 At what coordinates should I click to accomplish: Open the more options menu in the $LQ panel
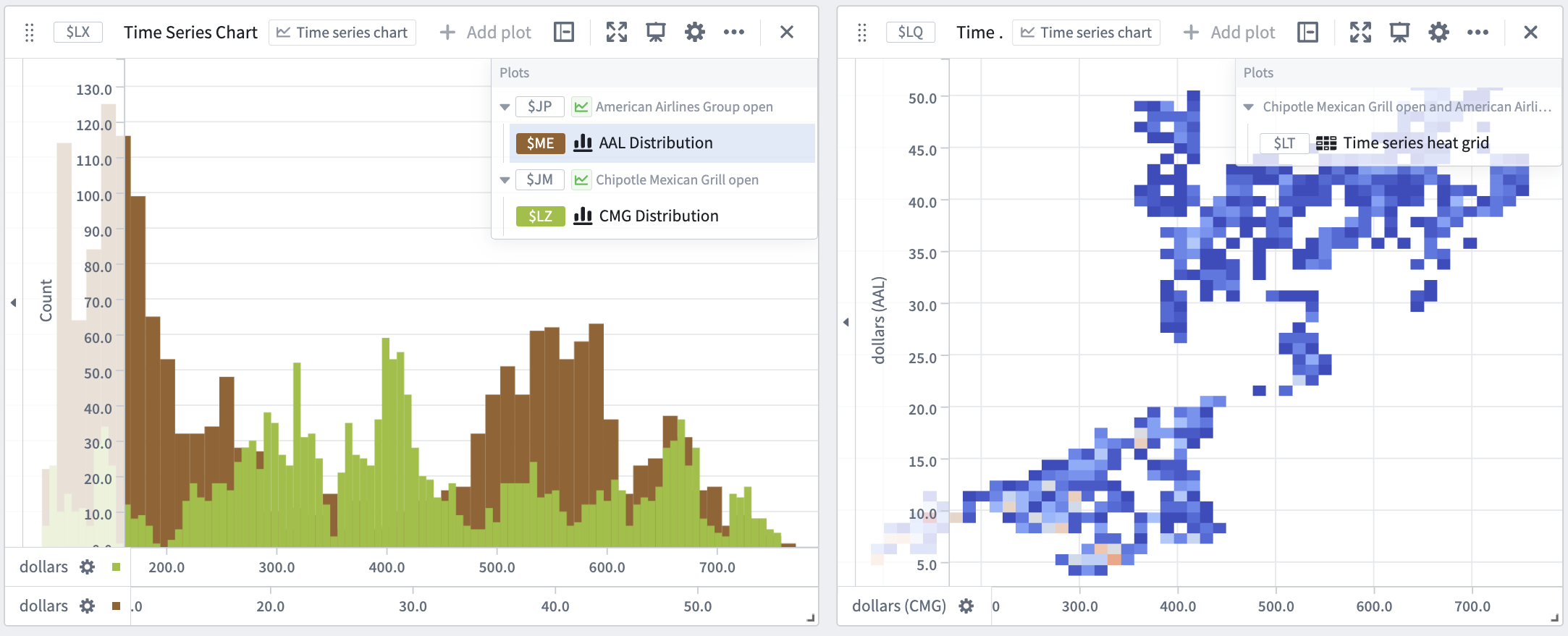[x=1478, y=32]
